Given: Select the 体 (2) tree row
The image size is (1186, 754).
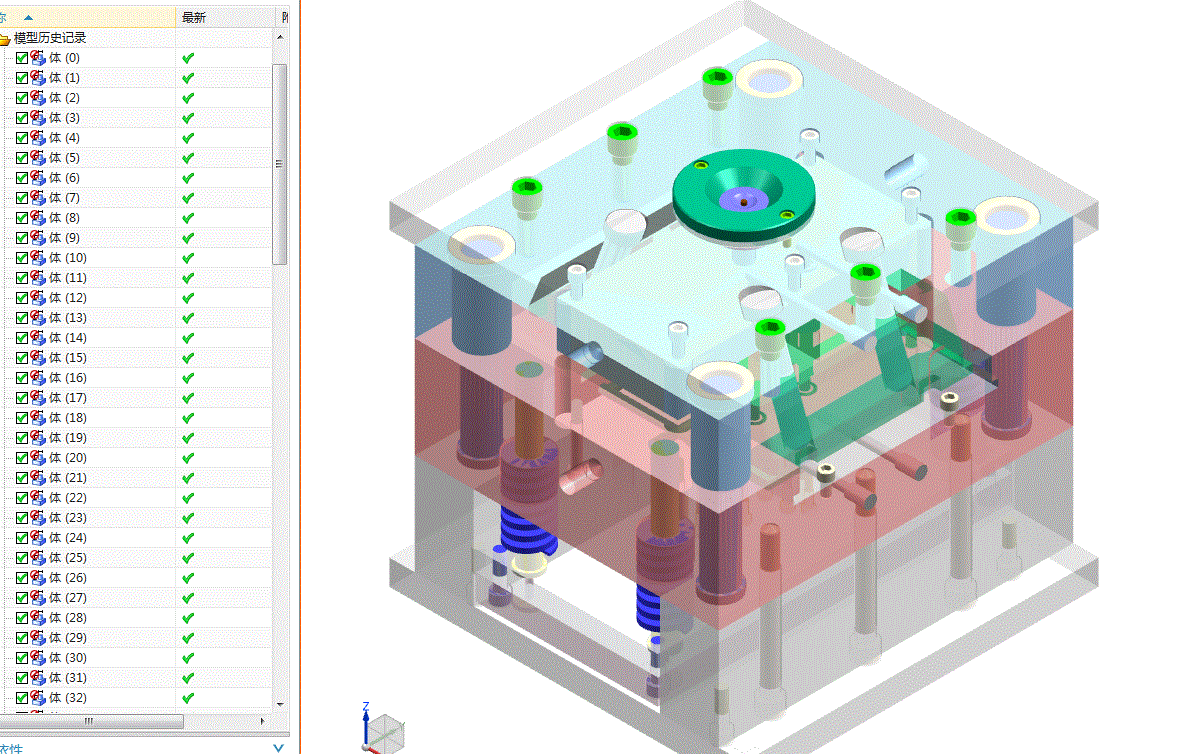Looking at the screenshot, I should click(136, 98).
